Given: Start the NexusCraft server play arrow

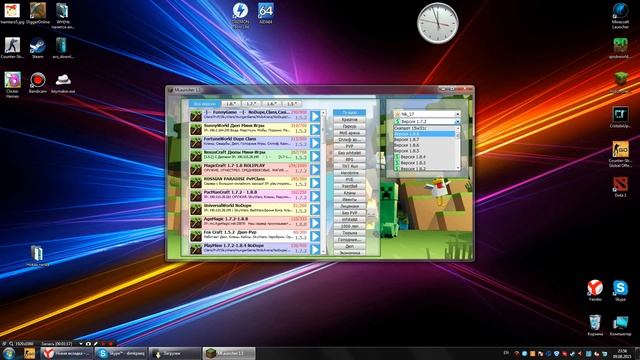Looking at the screenshot, I should (x=315, y=156).
